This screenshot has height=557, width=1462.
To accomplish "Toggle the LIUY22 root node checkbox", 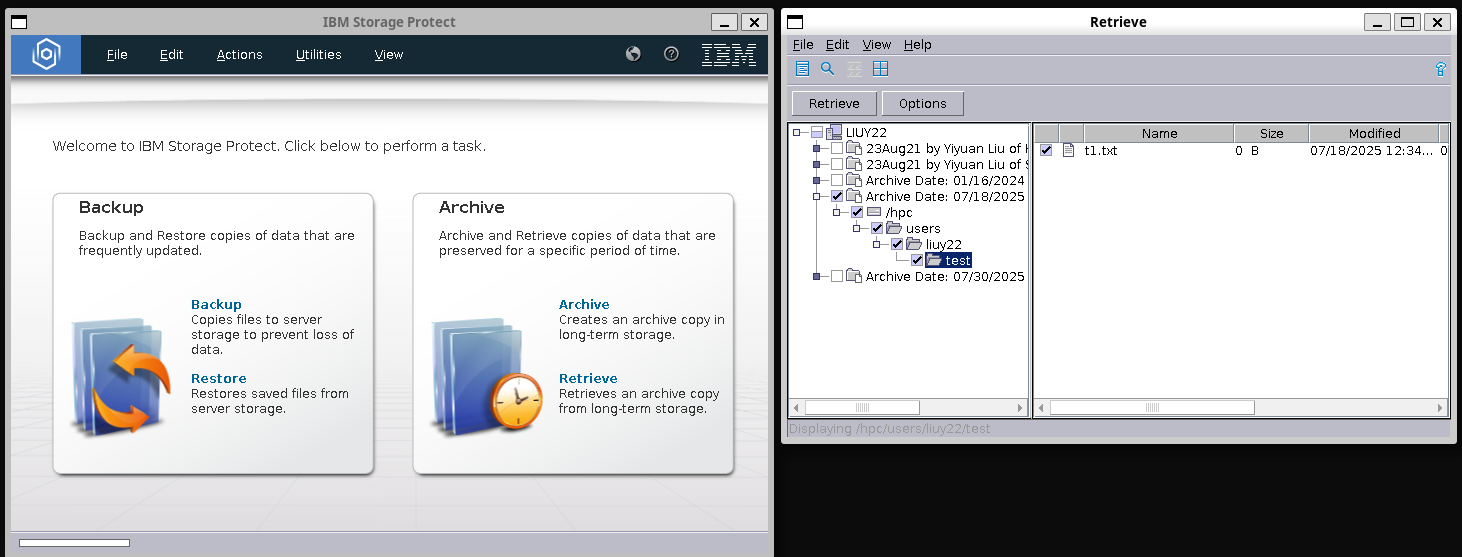I will tap(817, 132).
